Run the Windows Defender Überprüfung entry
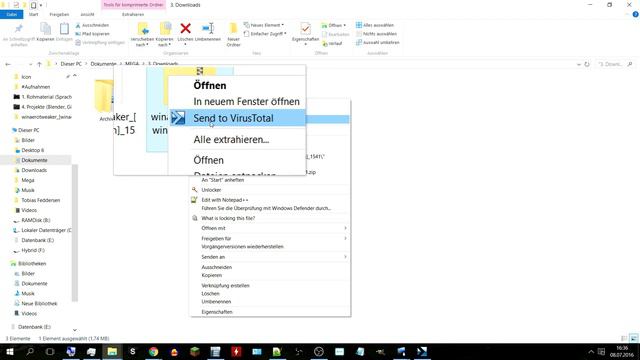 click(266, 208)
